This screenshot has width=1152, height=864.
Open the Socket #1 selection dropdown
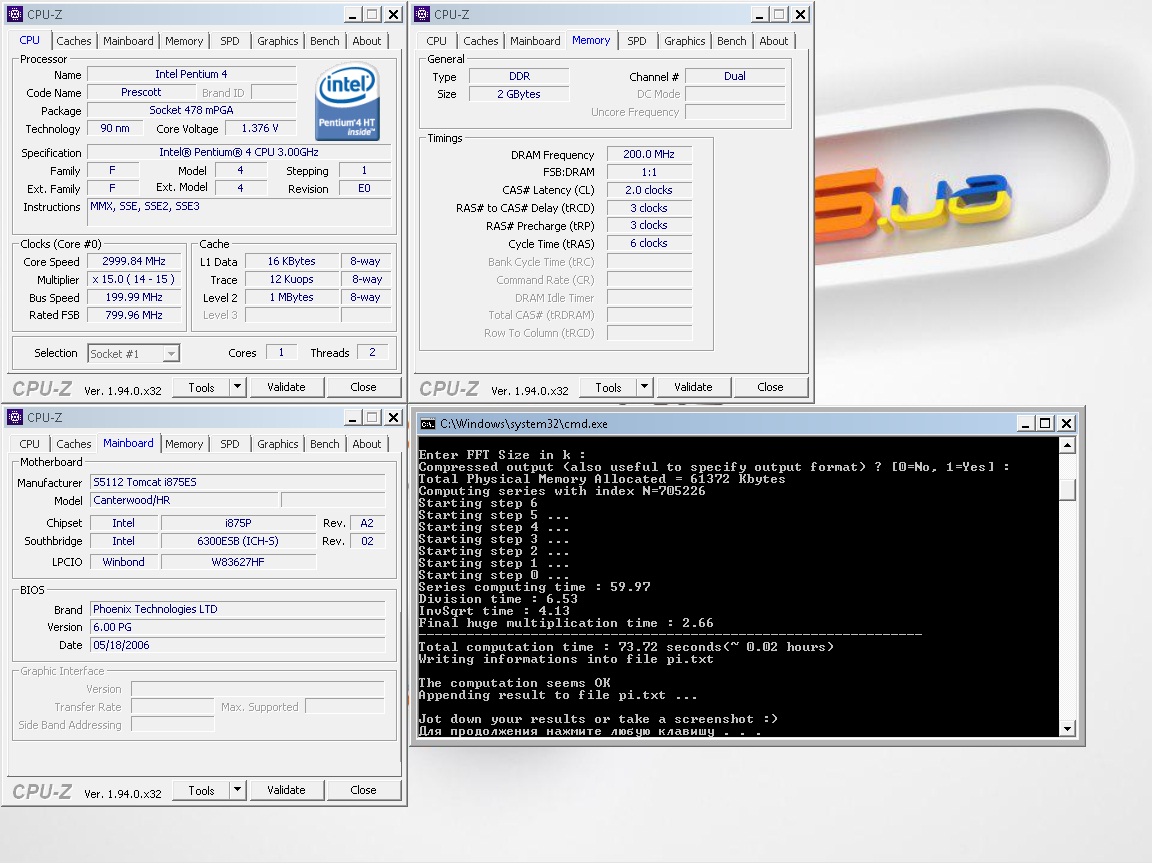170,353
